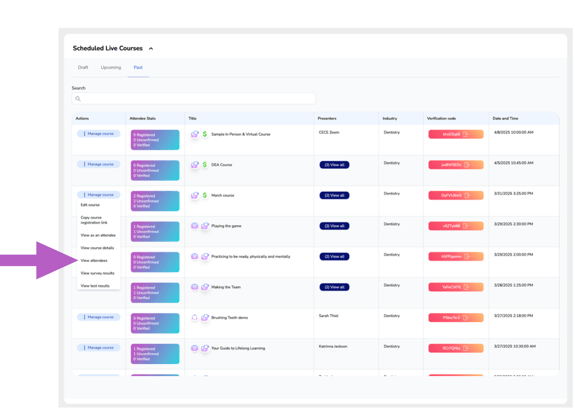Click the dollar icon beside DEA Course
Viewport: 575px width, 412px height.
click(x=205, y=165)
